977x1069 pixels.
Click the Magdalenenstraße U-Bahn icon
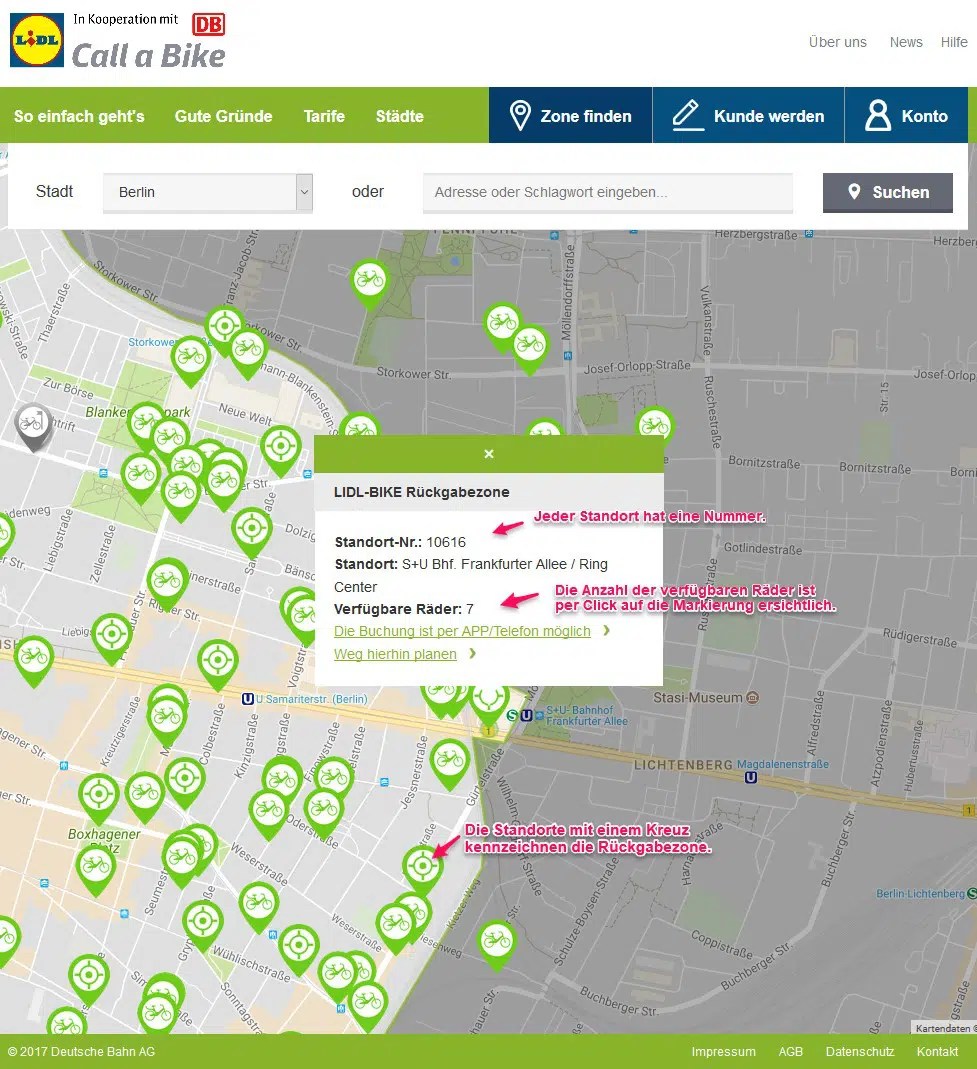pyautogui.click(x=751, y=777)
